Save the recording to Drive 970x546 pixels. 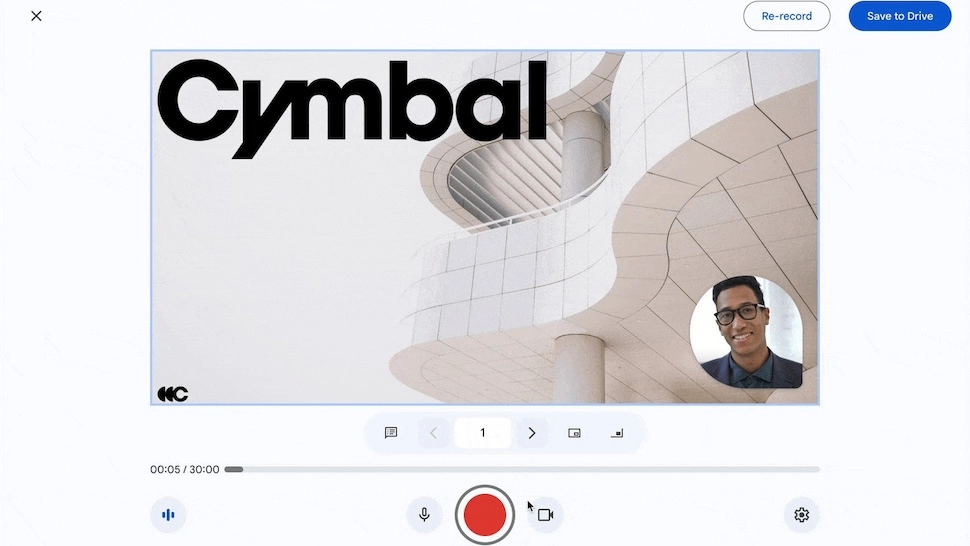click(x=899, y=16)
